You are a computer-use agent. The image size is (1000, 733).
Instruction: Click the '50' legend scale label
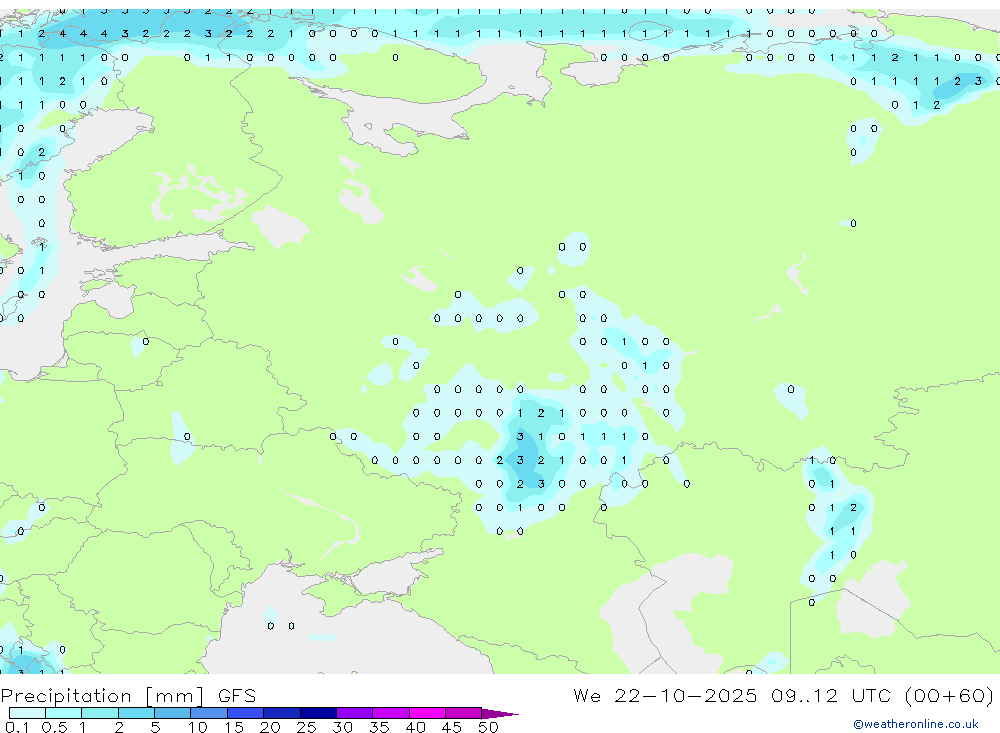[488, 727]
